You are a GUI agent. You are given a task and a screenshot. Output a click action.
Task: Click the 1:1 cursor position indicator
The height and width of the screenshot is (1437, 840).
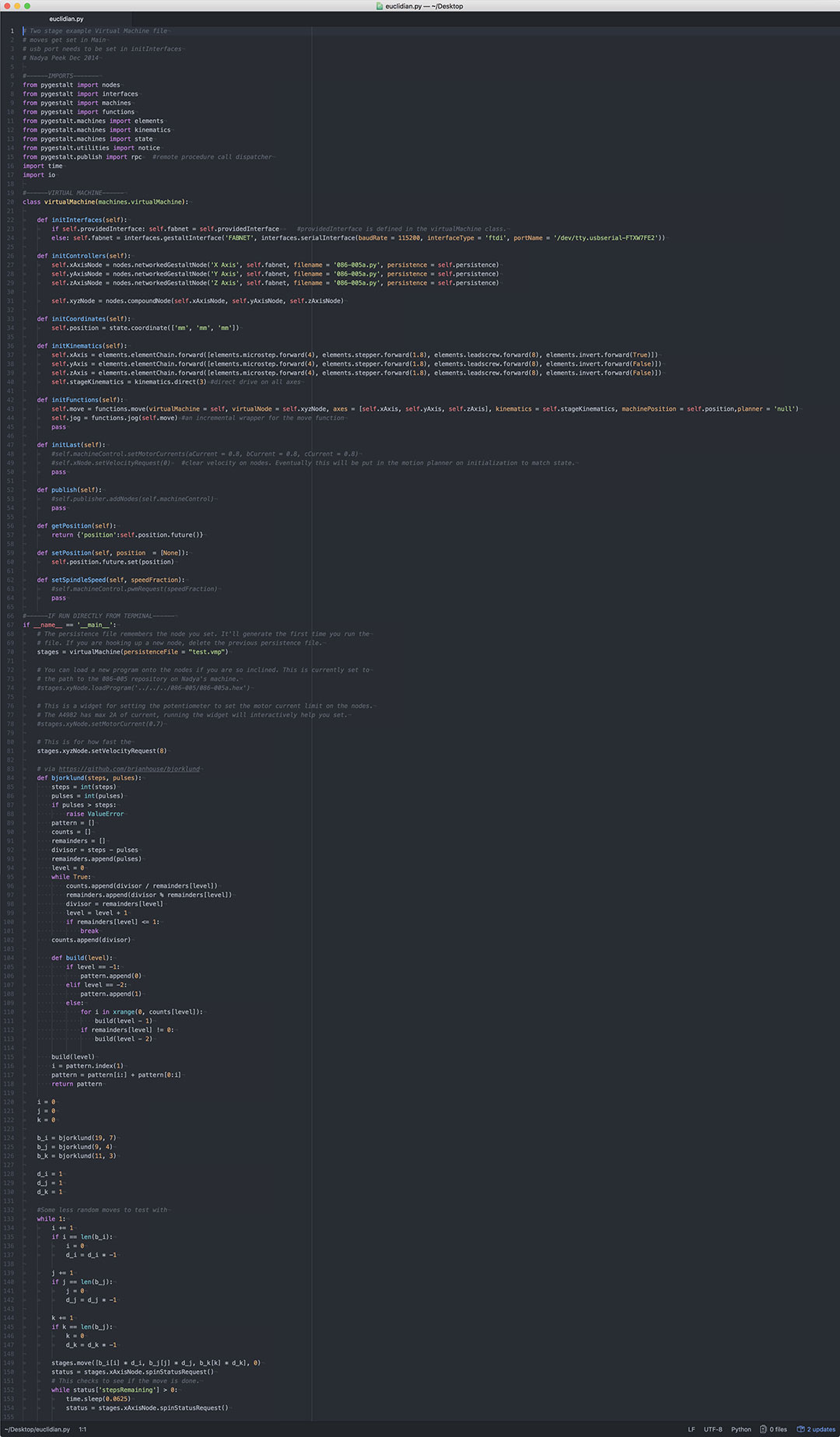[82, 1429]
